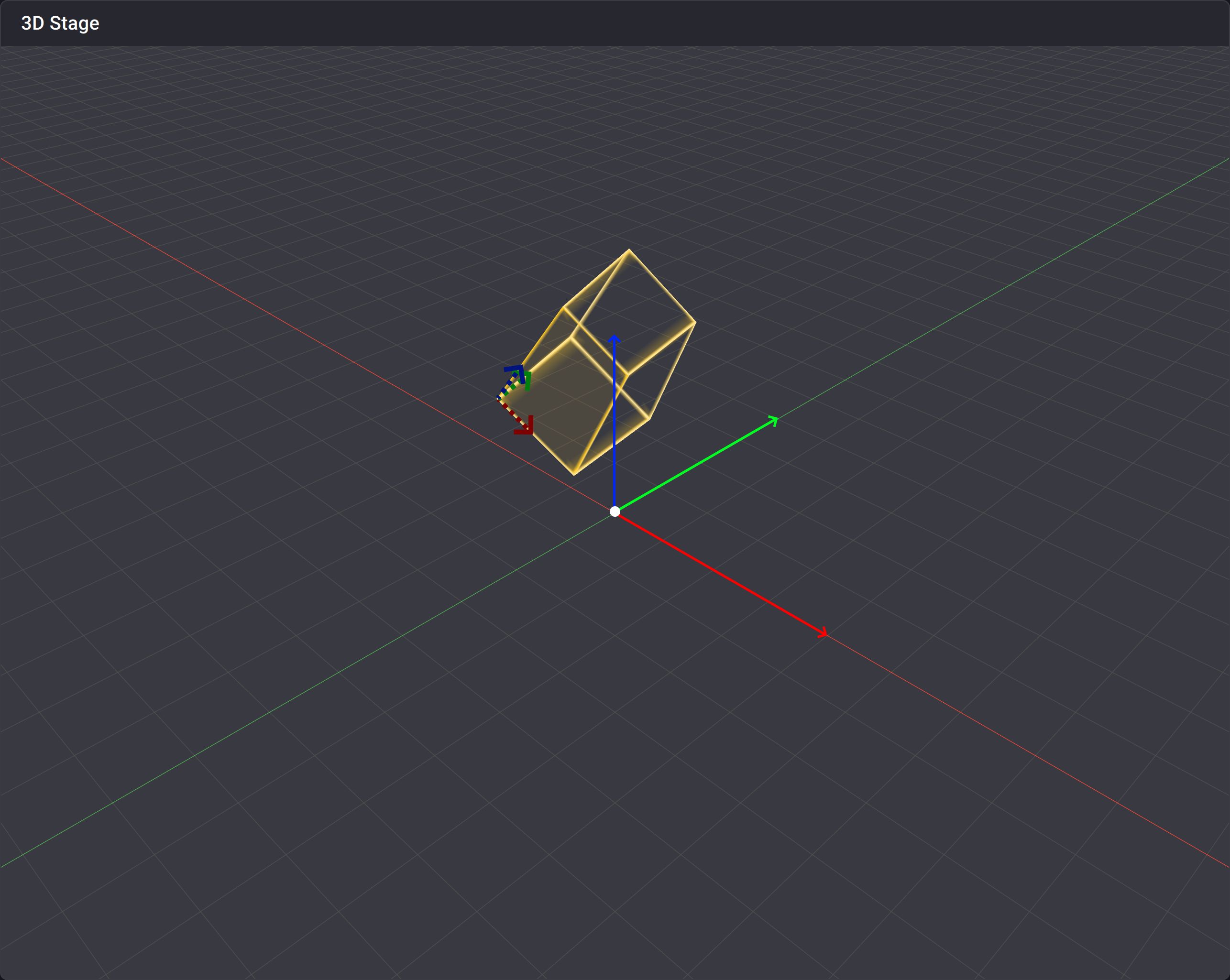The width and height of the screenshot is (1230, 980).
Task: Click the dashed dark red local axis line
Action: pyautogui.click(x=511, y=413)
